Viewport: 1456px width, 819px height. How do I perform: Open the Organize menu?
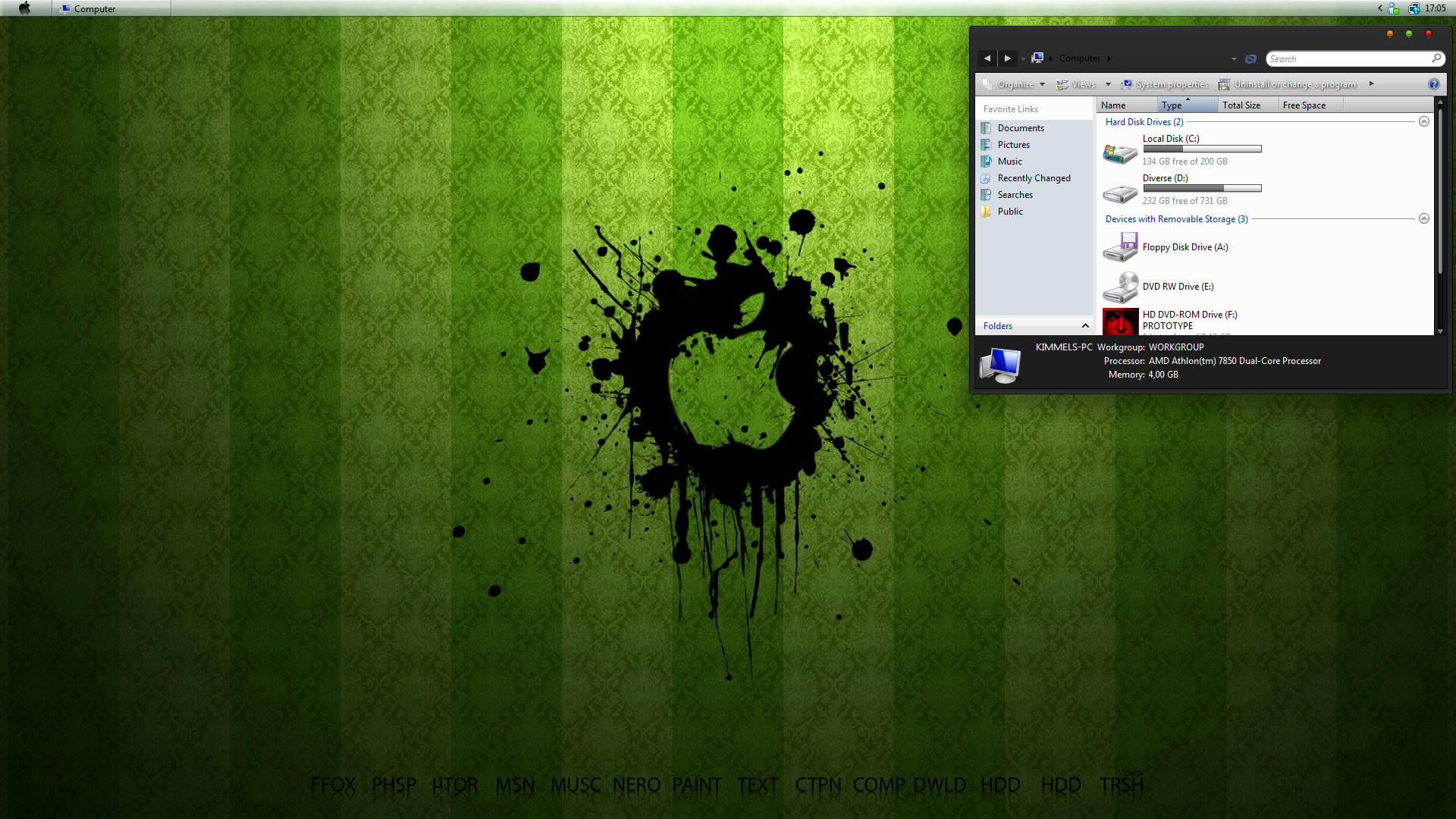point(1014,84)
